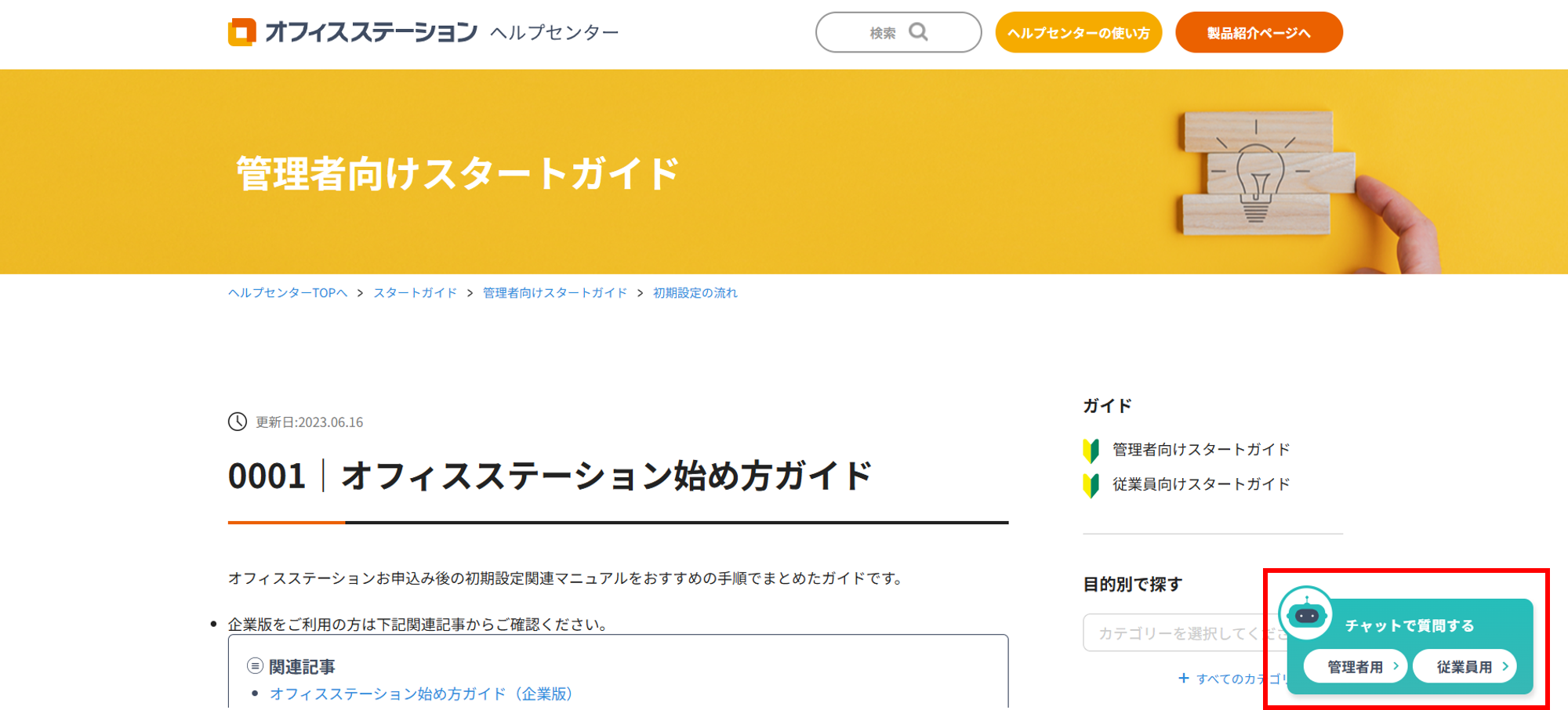Image resolution: width=1568 pixels, height=710 pixels.
Task: Click the 更新日:2023.06.16 date text
Action: click(x=310, y=422)
